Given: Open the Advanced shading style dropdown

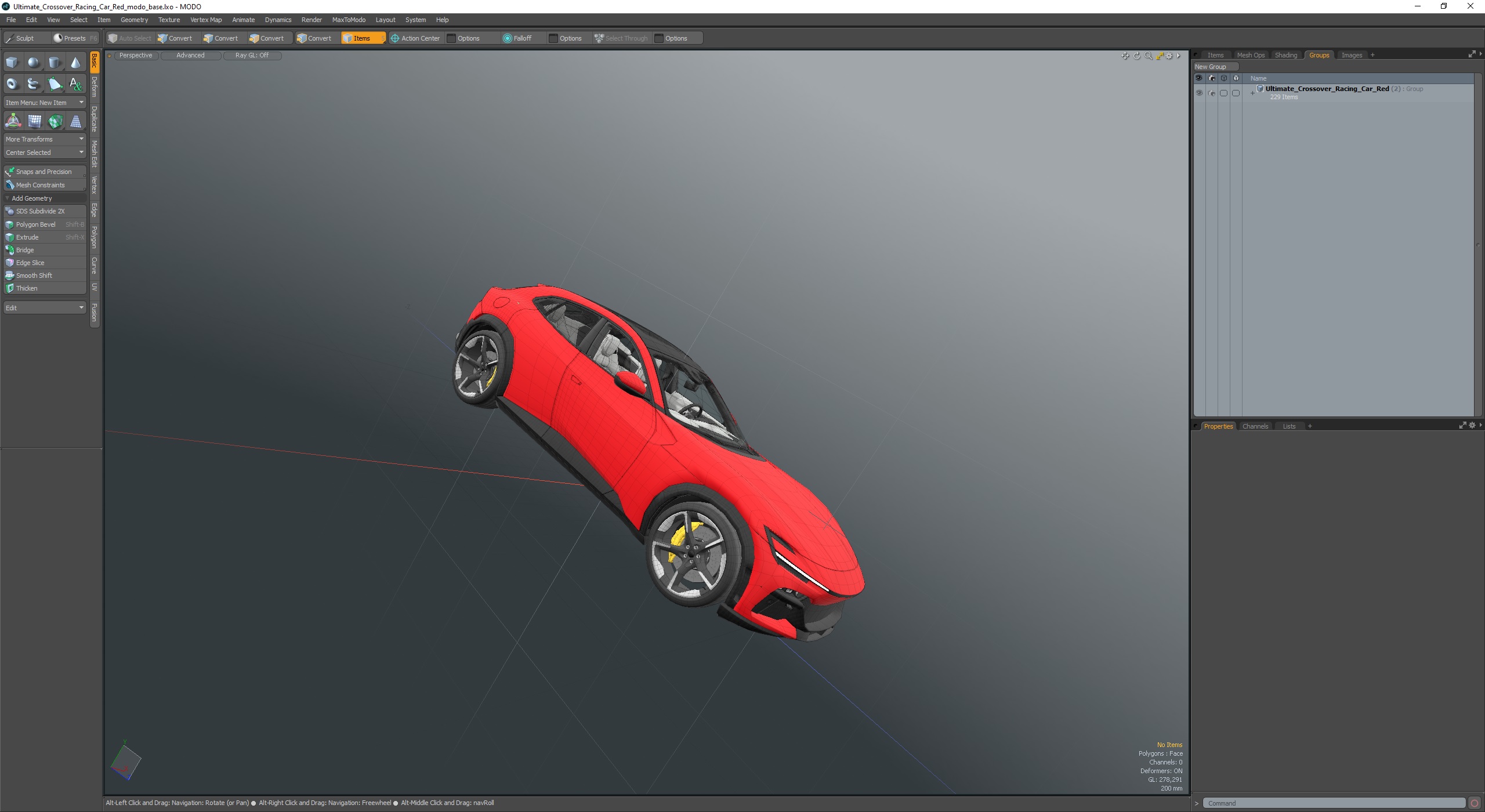Looking at the screenshot, I should point(190,56).
